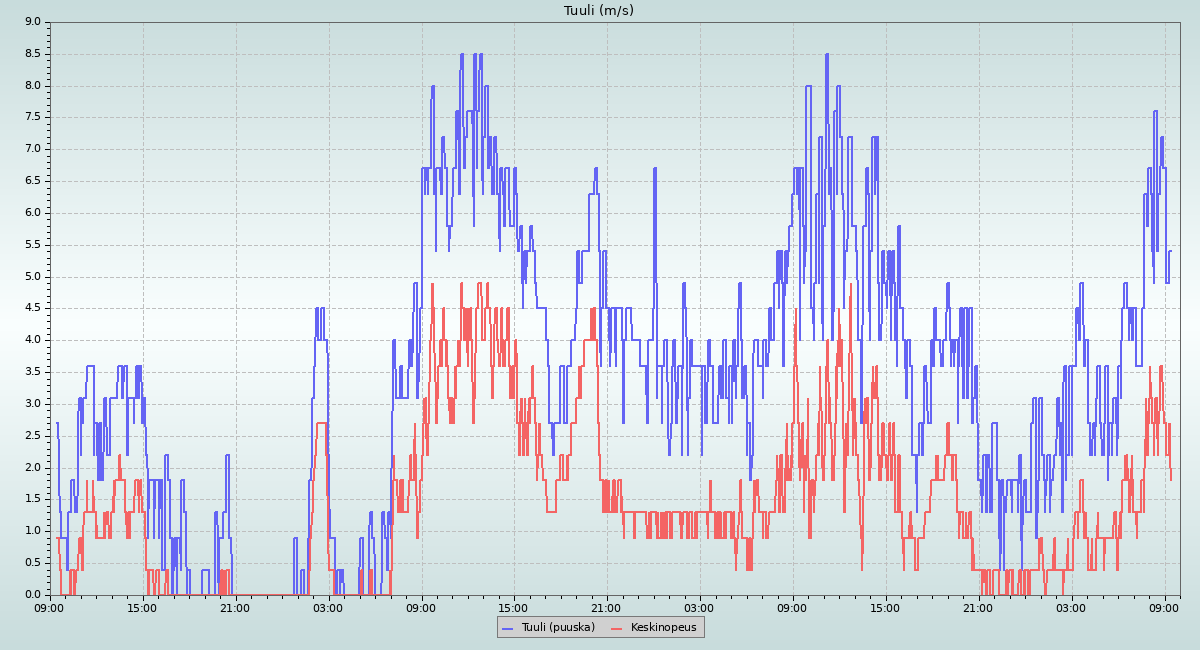The image size is (1200, 650).
Task: Click the leftmost 09:00 time axis label
Action: tap(49, 607)
